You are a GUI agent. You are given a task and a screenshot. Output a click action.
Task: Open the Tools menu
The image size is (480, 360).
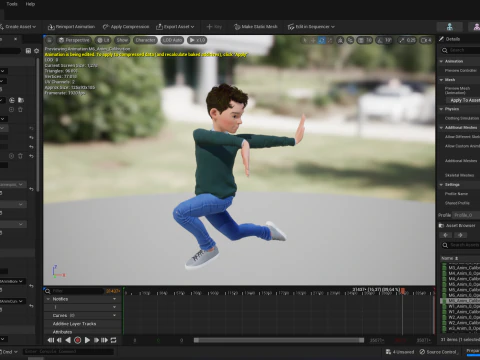pyautogui.click(x=12, y=4)
